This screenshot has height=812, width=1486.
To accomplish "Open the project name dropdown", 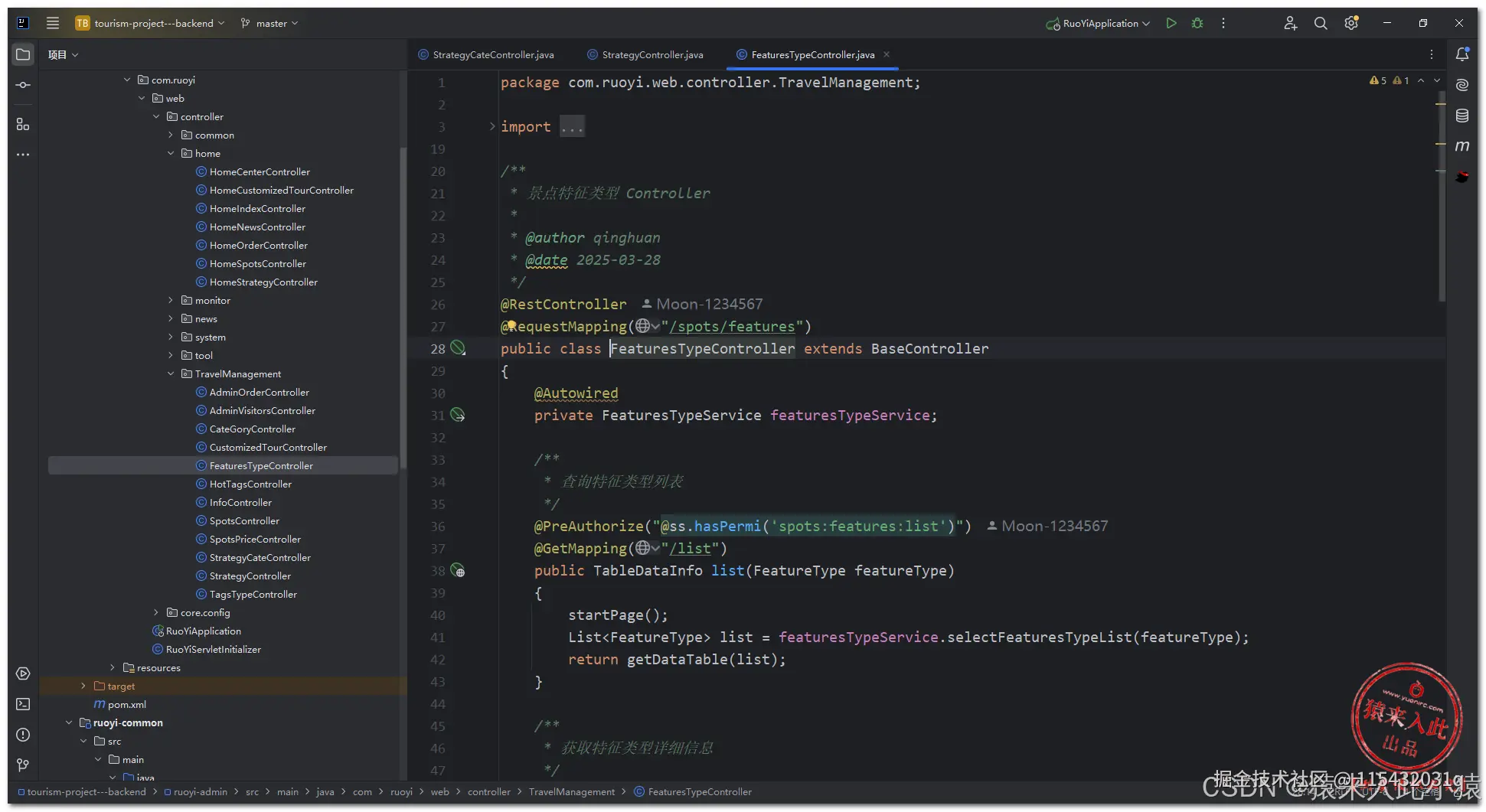I will 153,24.
